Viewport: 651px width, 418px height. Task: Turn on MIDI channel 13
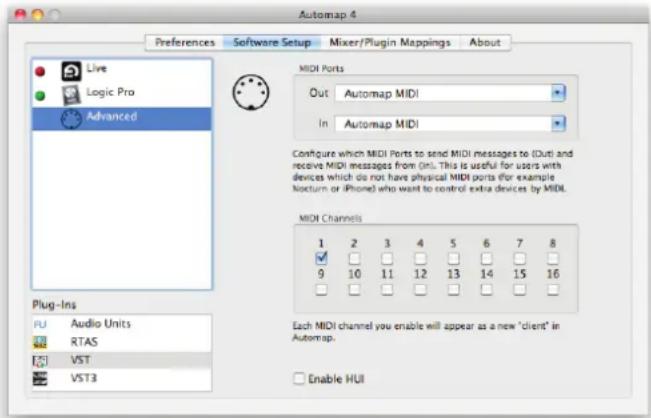click(453, 289)
